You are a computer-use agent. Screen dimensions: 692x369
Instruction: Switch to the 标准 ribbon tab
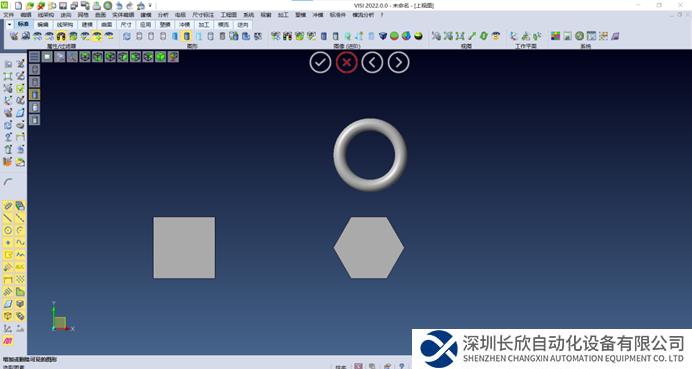tap(23, 24)
